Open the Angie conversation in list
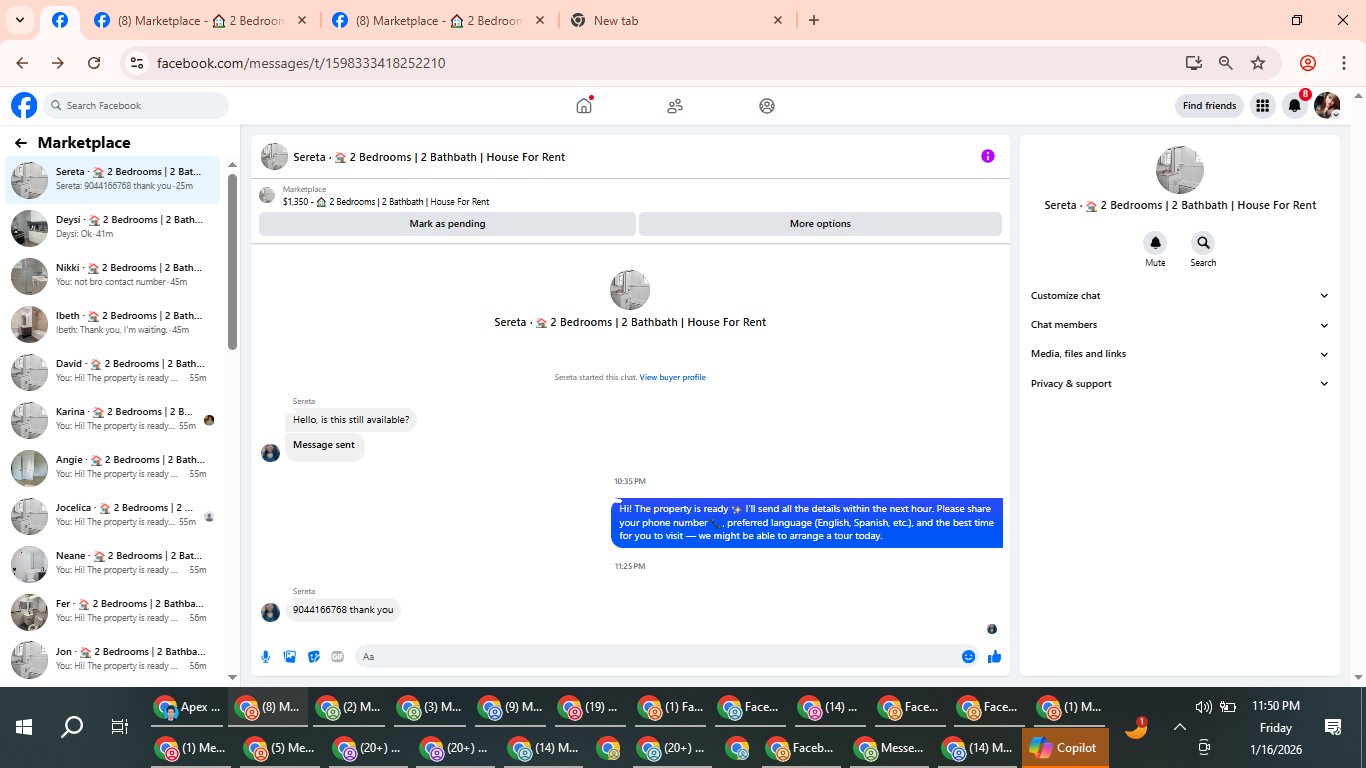The height and width of the screenshot is (768, 1366). coord(113,468)
